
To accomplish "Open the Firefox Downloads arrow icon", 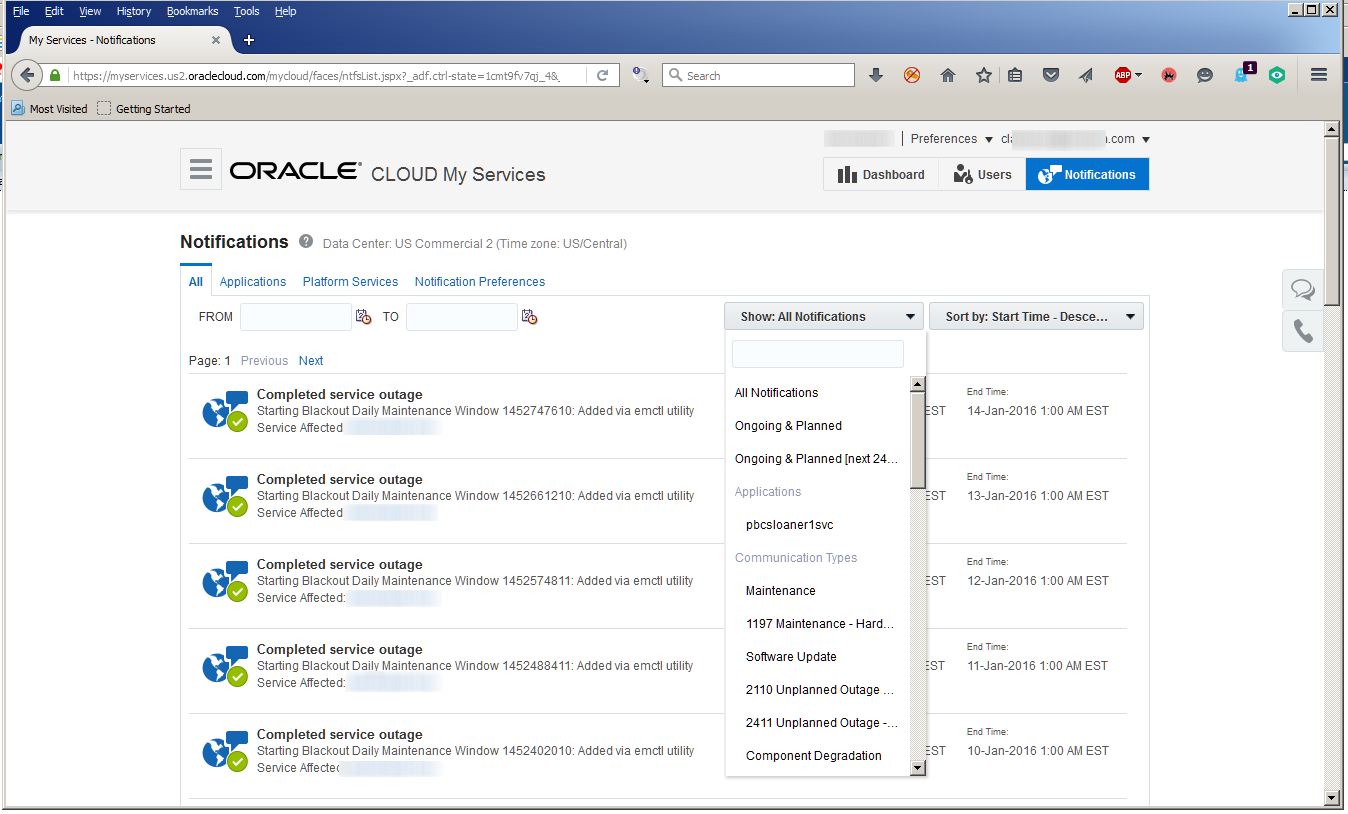I will (x=876, y=75).
